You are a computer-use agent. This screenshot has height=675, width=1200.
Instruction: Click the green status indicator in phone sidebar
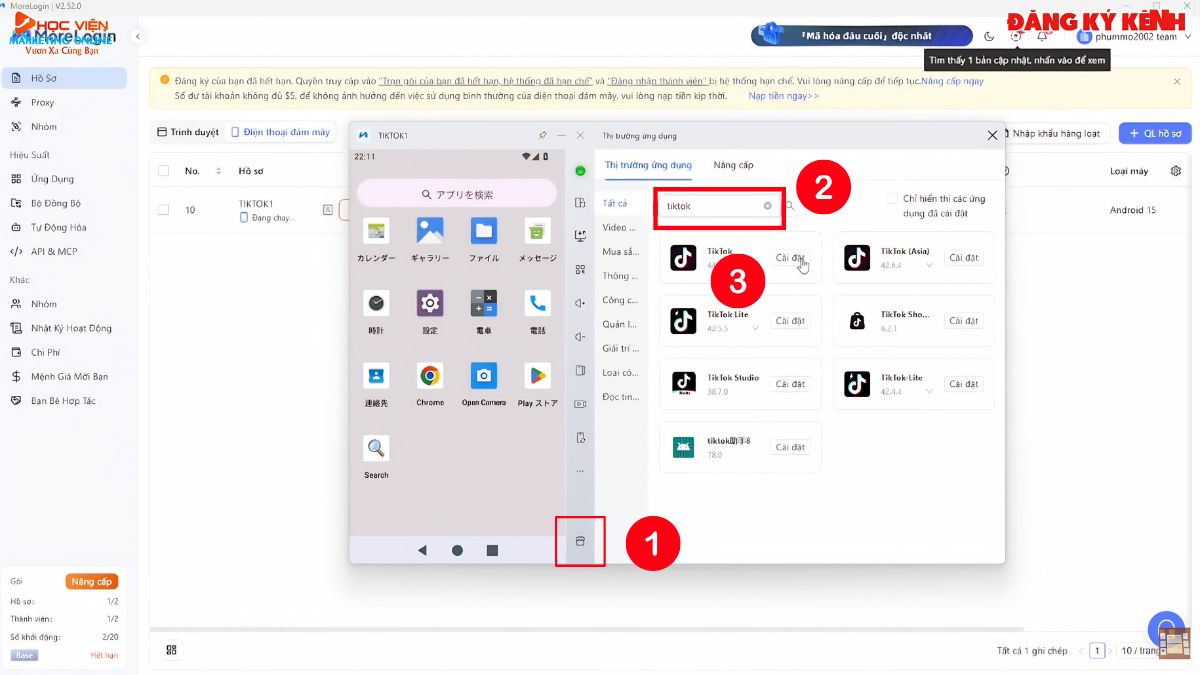point(580,171)
